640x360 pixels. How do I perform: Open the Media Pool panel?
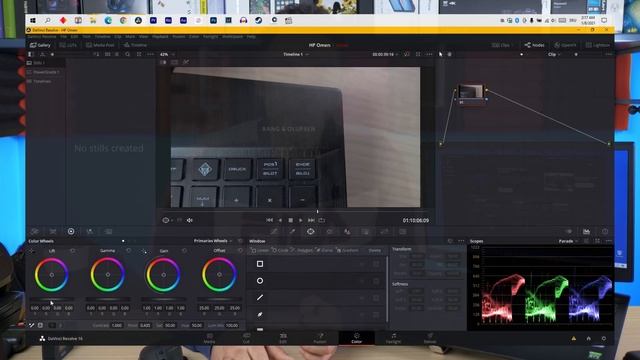click(100, 45)
